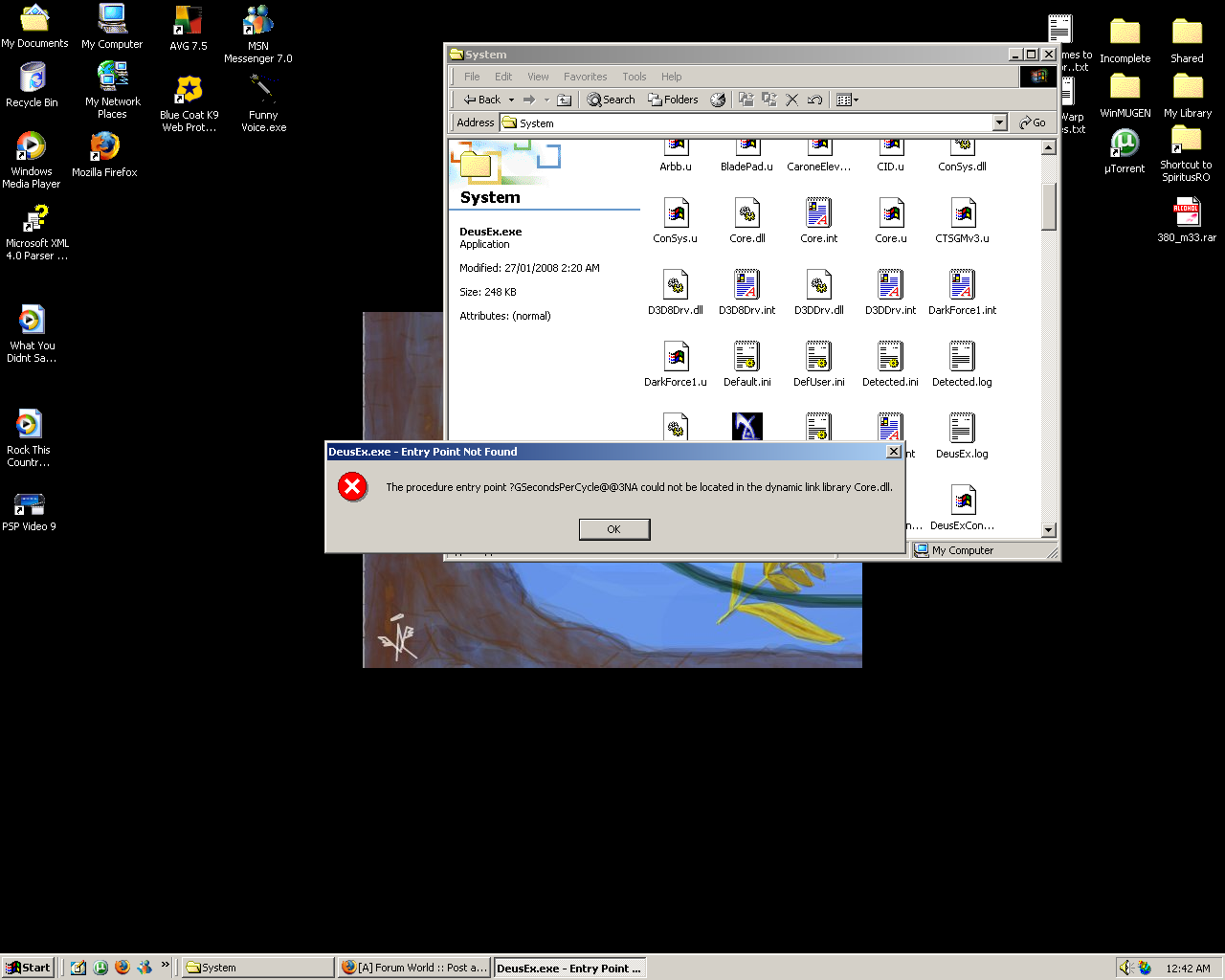Click the Undo toolbar icon
The height and width of the screenshot is (980, 1225).
[815, 100]
